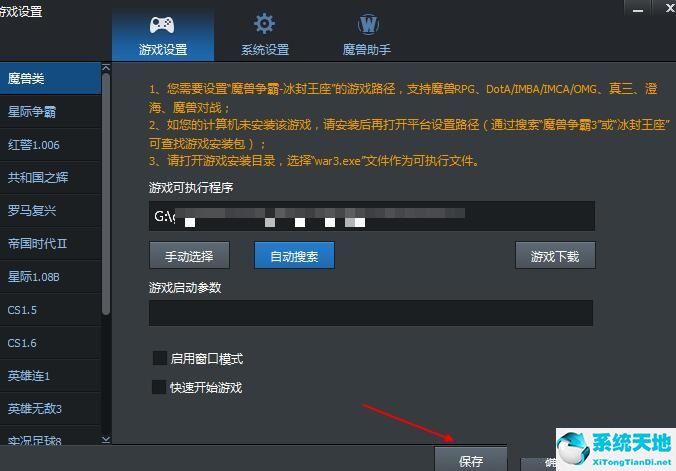This screenshot has width=676, height=471.
Task: Minimize the settings window
Action: click(x=638, y=9)
